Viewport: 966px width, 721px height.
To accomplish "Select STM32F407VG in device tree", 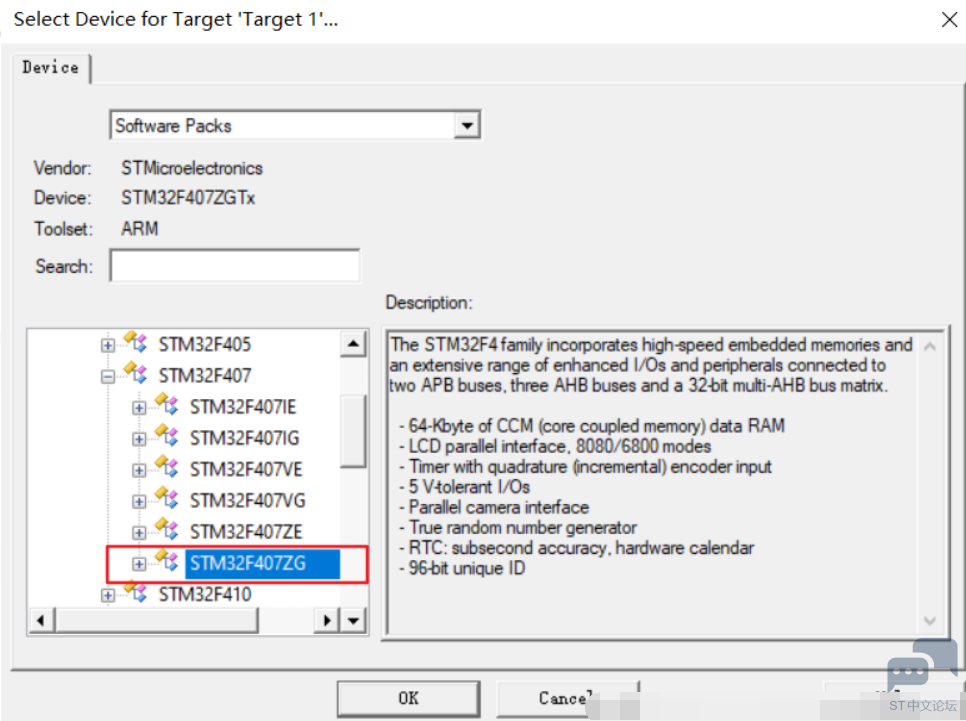I will click(x=248, y=500).
